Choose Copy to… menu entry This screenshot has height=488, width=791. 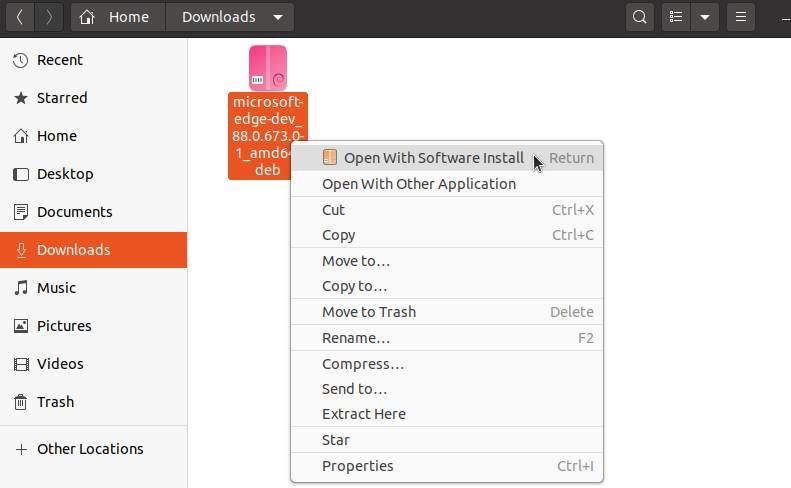click(447, 286)
